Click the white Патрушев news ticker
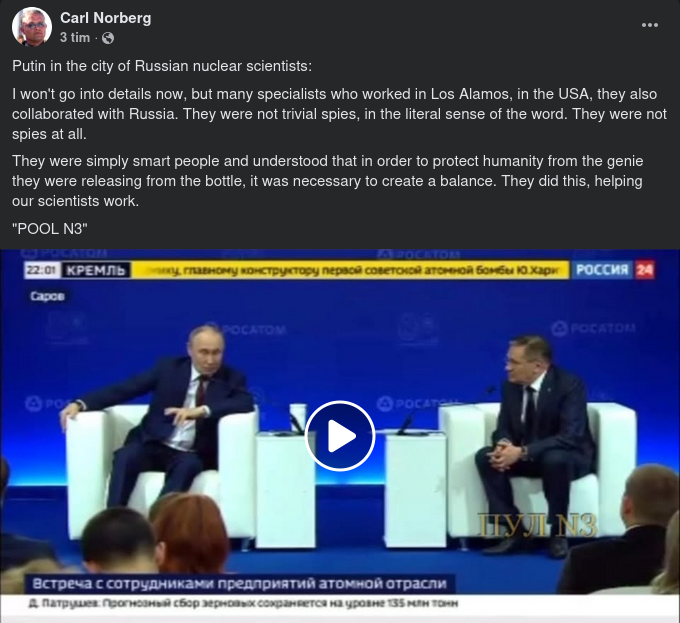Viewport: 680px width, 623px height. (x=243, y=603)
